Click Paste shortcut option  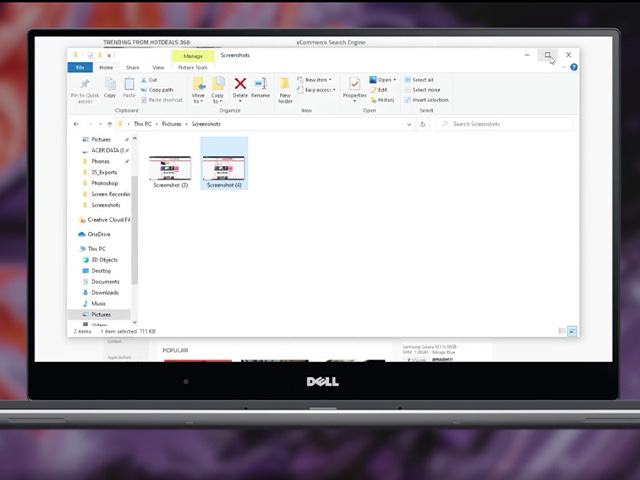162,100
